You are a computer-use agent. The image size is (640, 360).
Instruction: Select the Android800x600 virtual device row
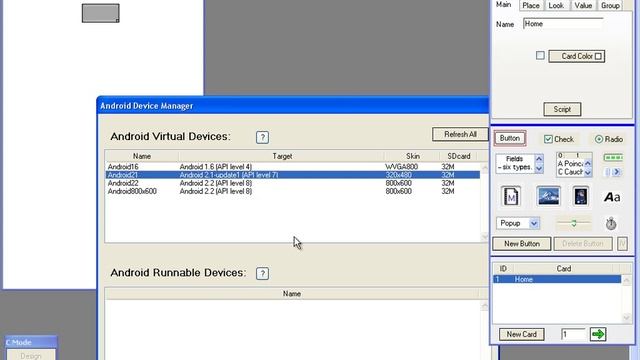coord(292,191)
